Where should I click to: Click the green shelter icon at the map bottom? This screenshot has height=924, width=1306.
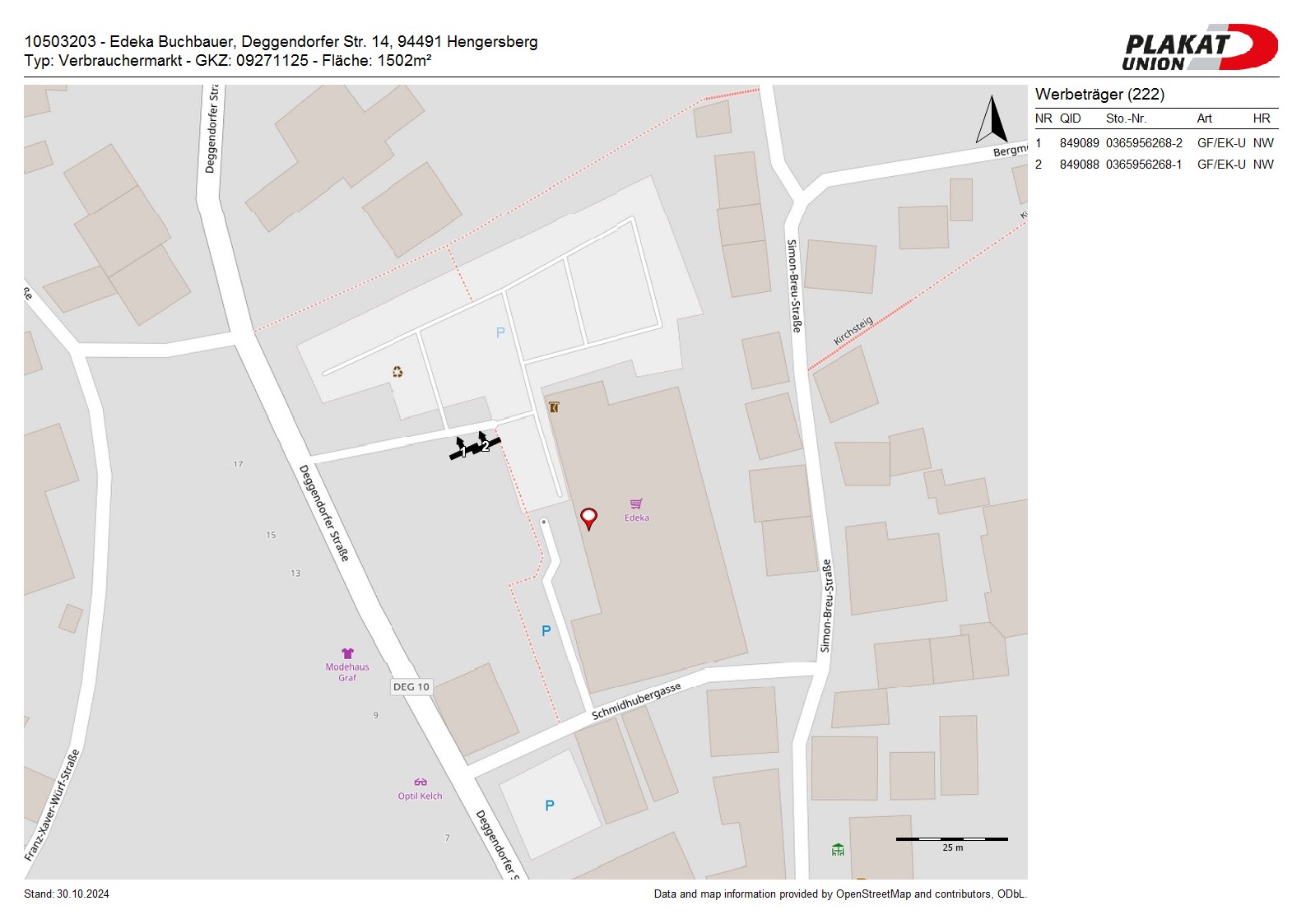tap(838, 849)
